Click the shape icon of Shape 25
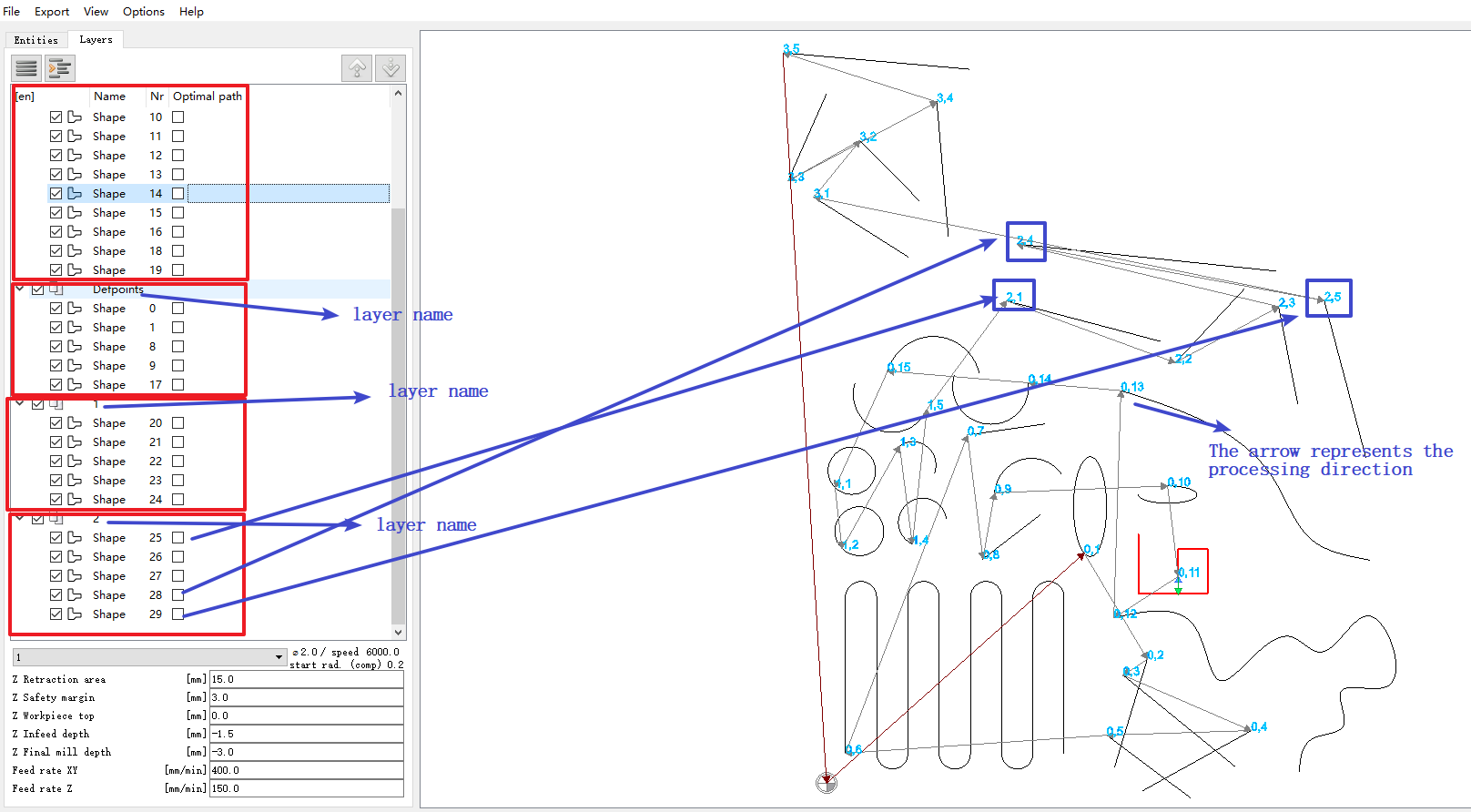1471x812 pixels. pos(75,538)
